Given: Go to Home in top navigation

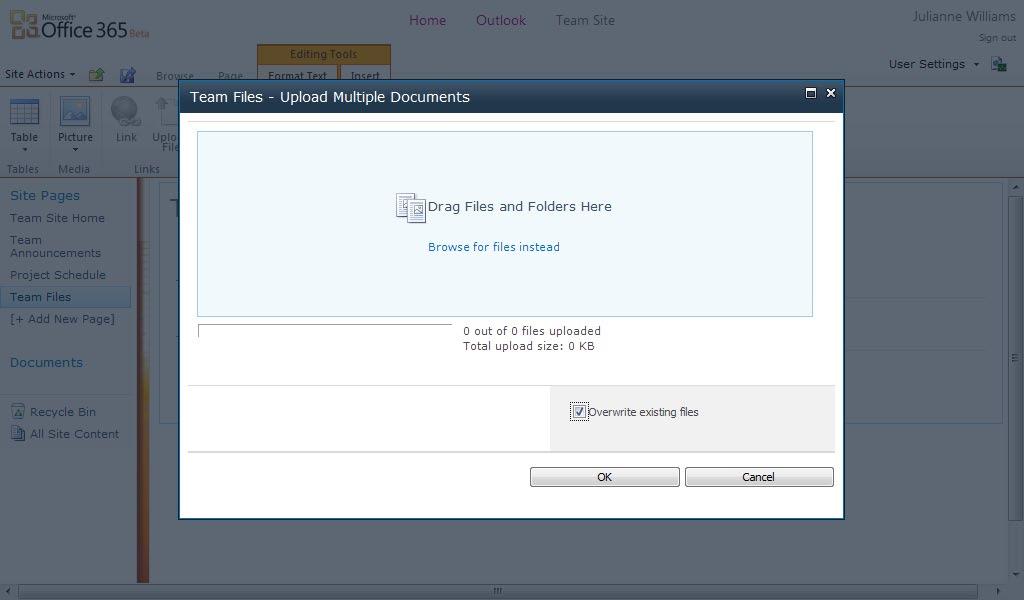Looking at the screenshot, I should pyautogui.click(x=428, y=20).
